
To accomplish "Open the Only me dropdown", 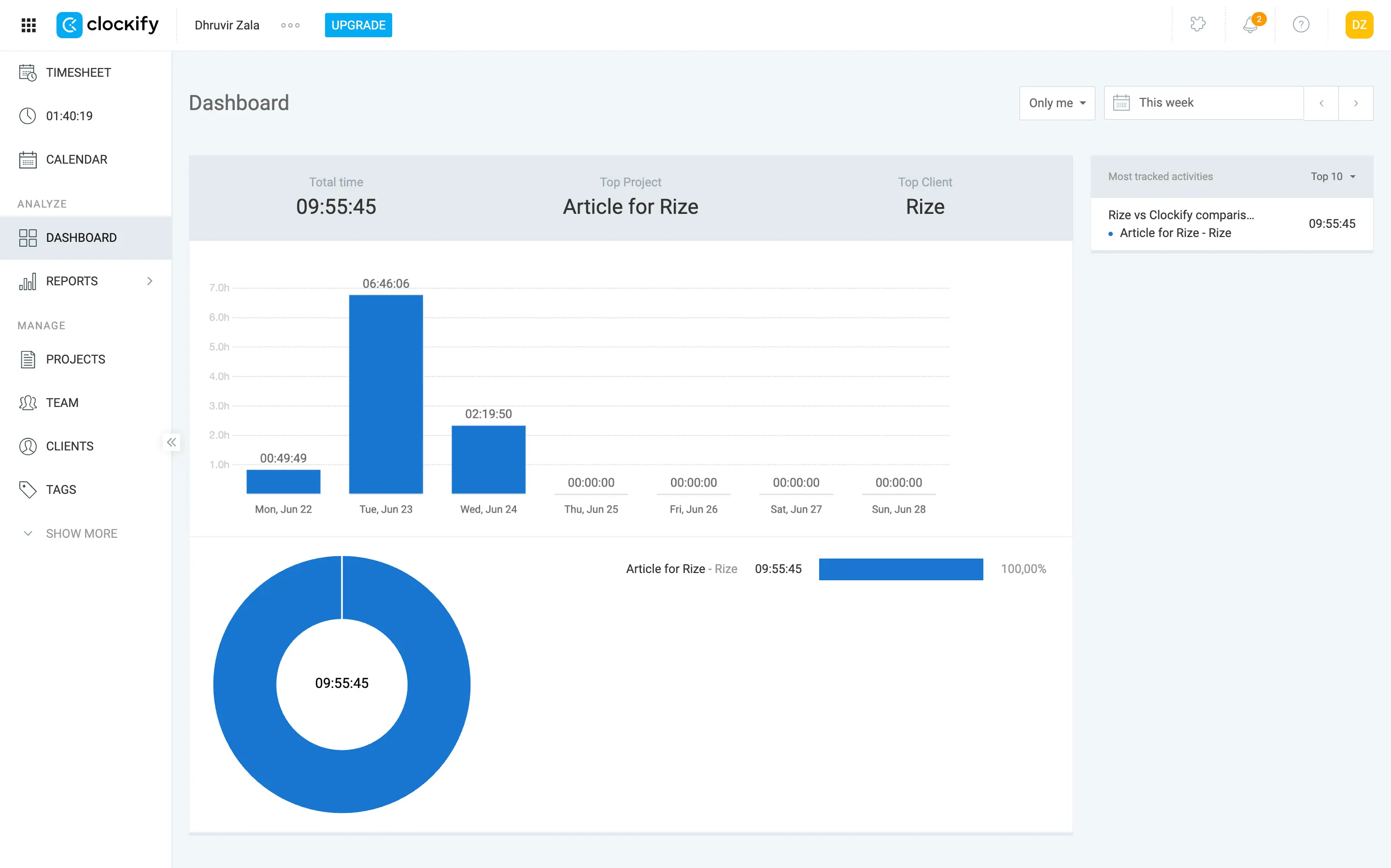I will click(x=1057, y=103).
